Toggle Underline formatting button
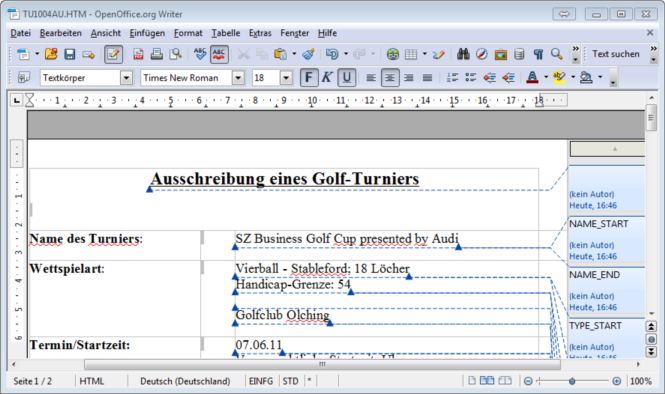Image resolution: width=665 pixels, height=394 pixels. (346, 78)
